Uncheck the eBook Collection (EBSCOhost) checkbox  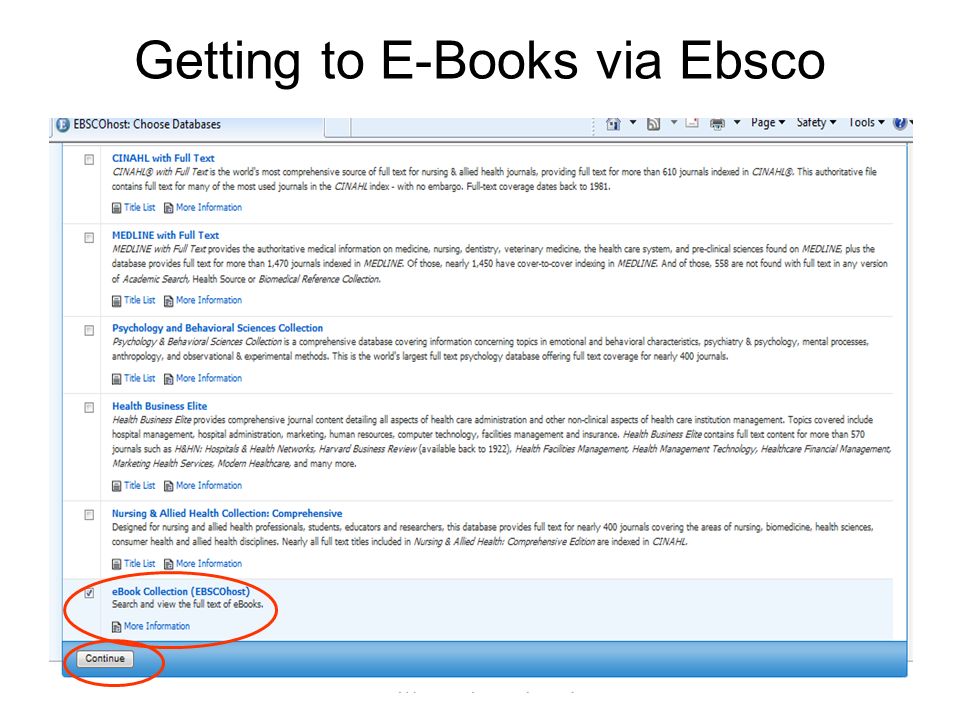click(x=89, y=593)
